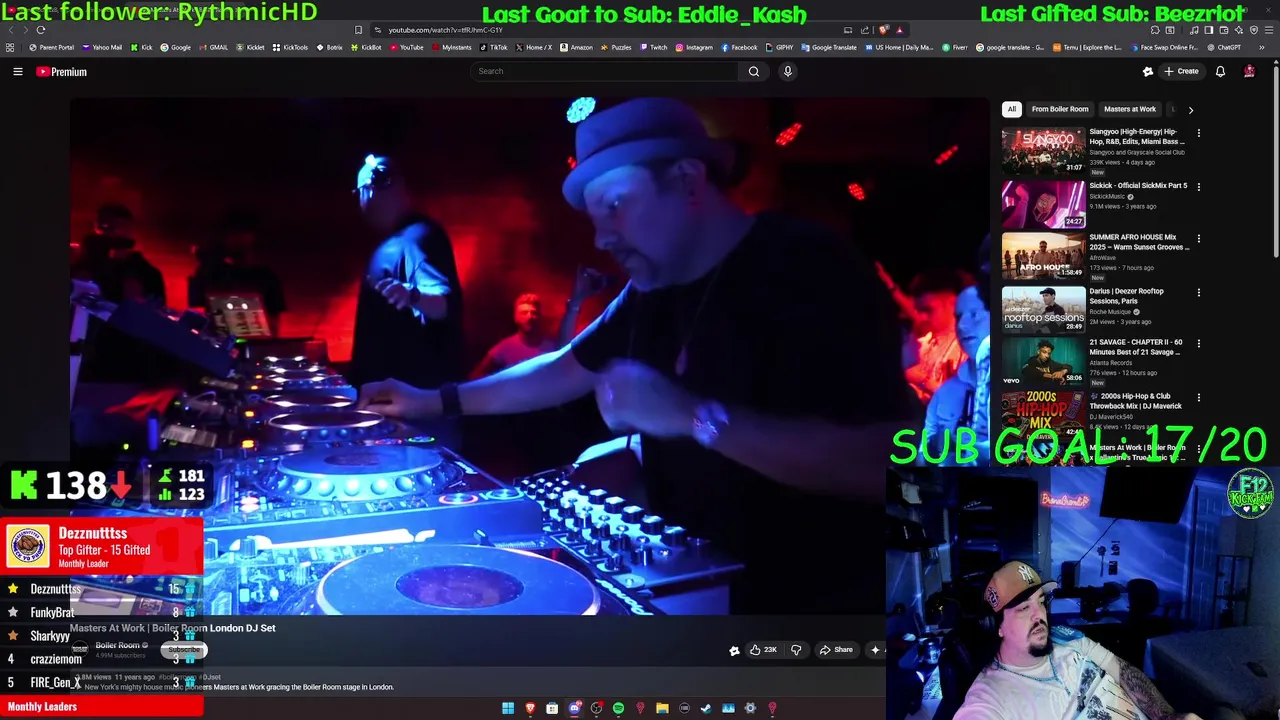Open the Darius rooftop sessions thumbnail
Viewport: 1280px width, 720px height.
(1043, 310)
